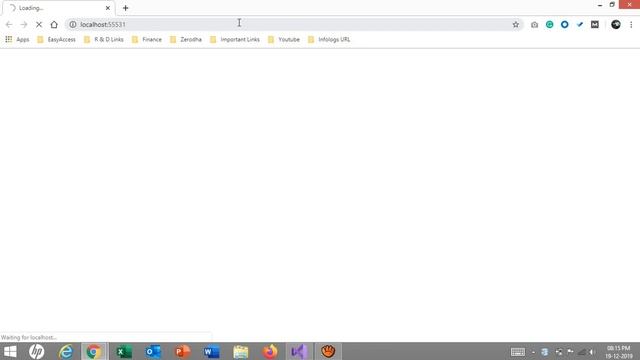
Task: Open Chrome's three-dot menu
Action: 631,24
